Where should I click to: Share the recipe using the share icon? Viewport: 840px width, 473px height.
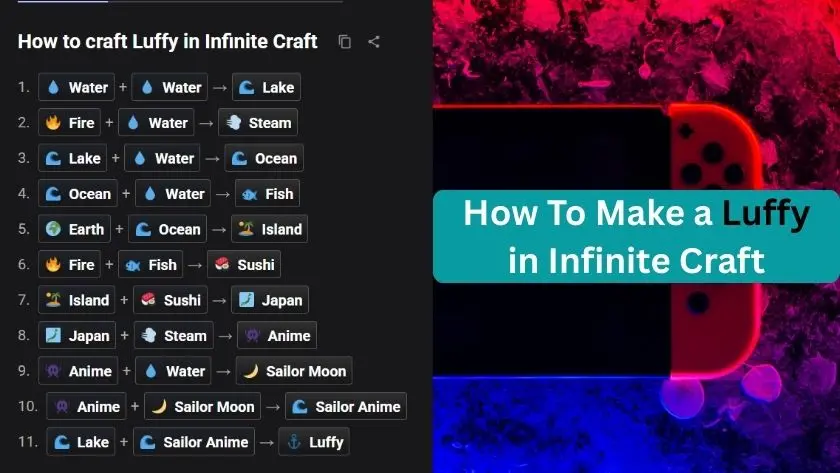coord(374,42)
